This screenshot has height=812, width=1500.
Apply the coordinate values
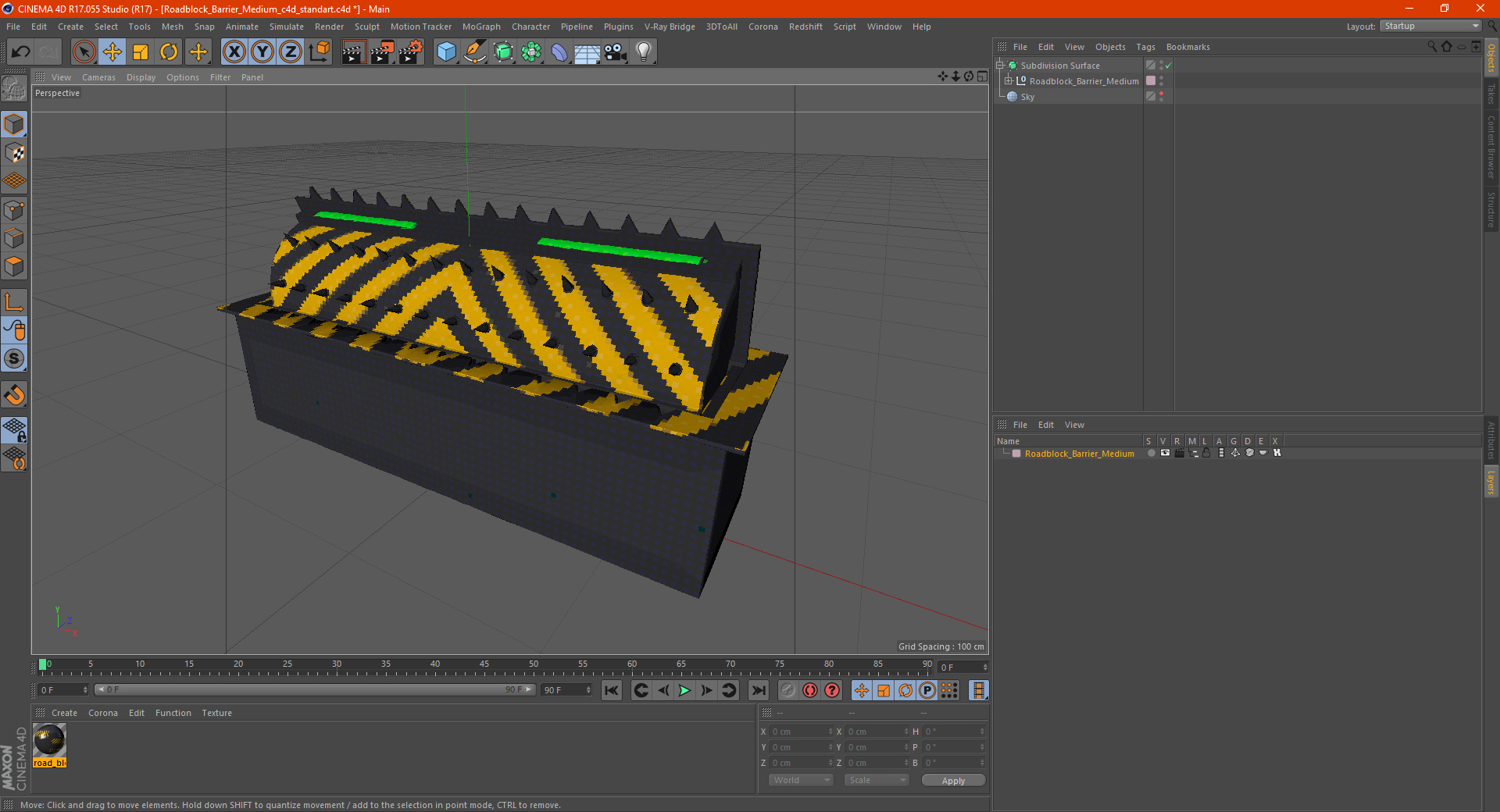[x=953, y=781]
